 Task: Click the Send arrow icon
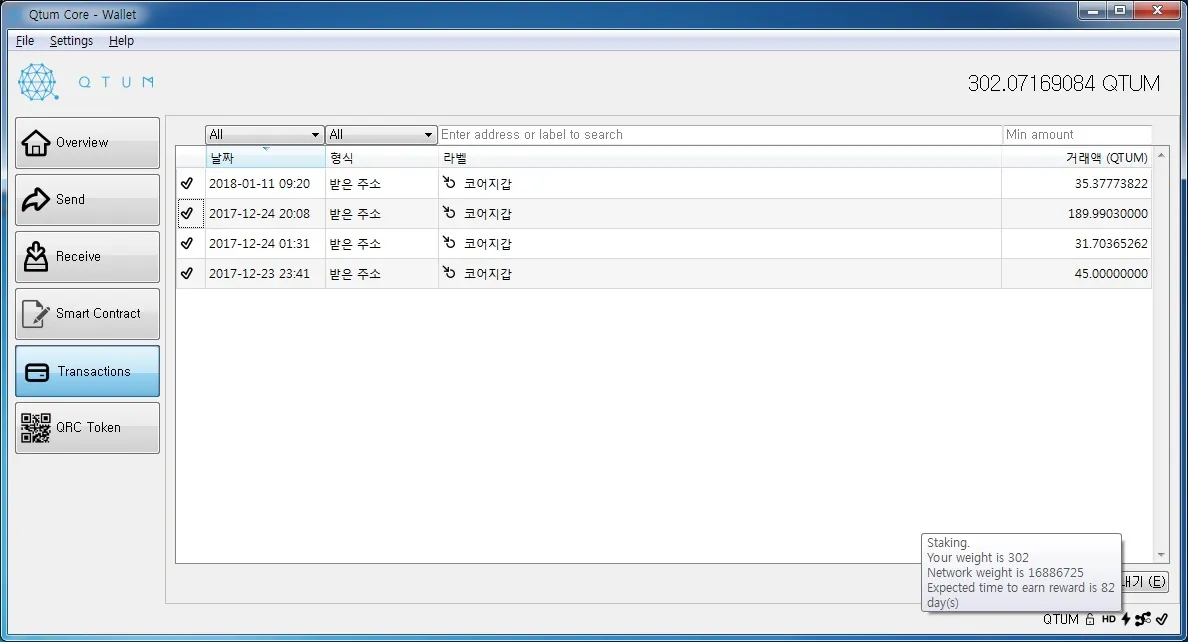(36, 199)
